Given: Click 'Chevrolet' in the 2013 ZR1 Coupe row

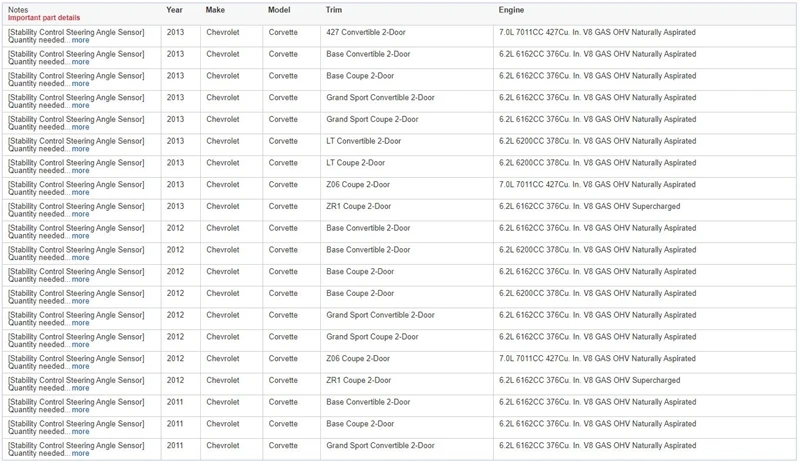Looking at the screenshot, I should tap(222, 207).
